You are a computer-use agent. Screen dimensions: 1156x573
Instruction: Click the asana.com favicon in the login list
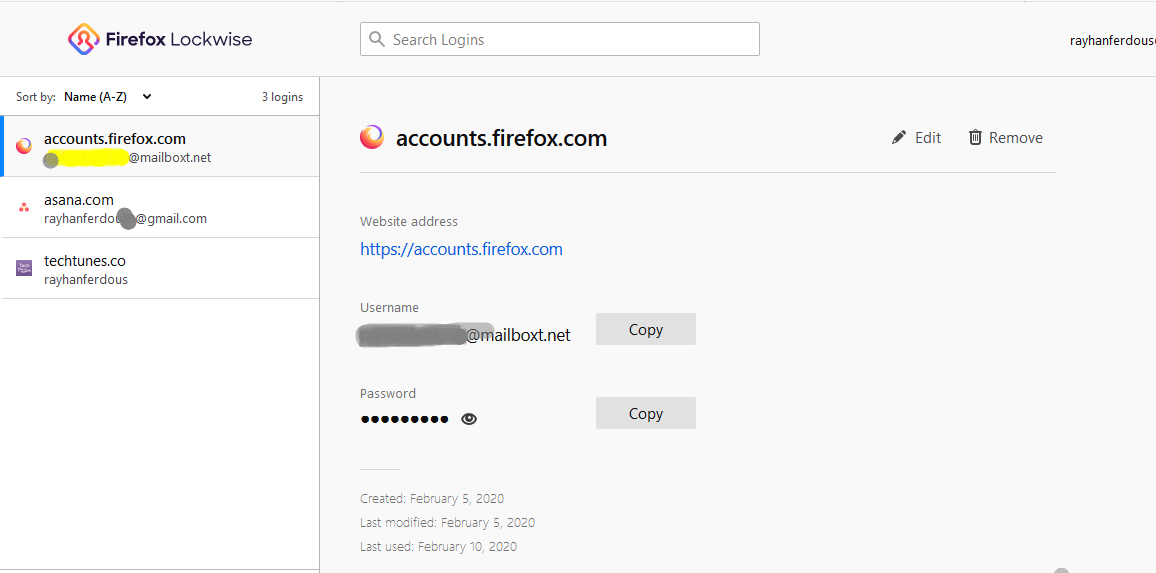(x=24, y=208)
